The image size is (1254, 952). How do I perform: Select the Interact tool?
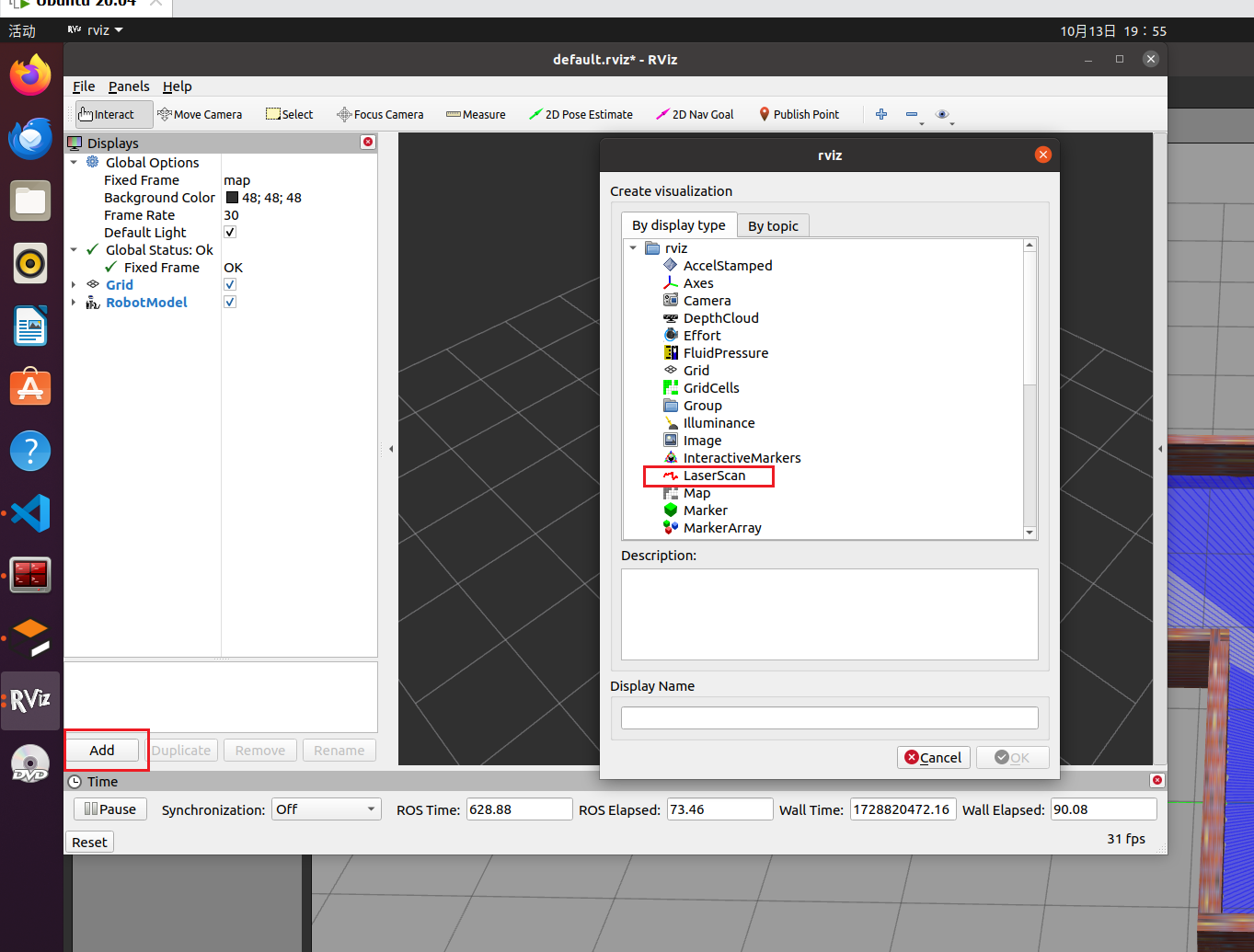tap(114, 114)
